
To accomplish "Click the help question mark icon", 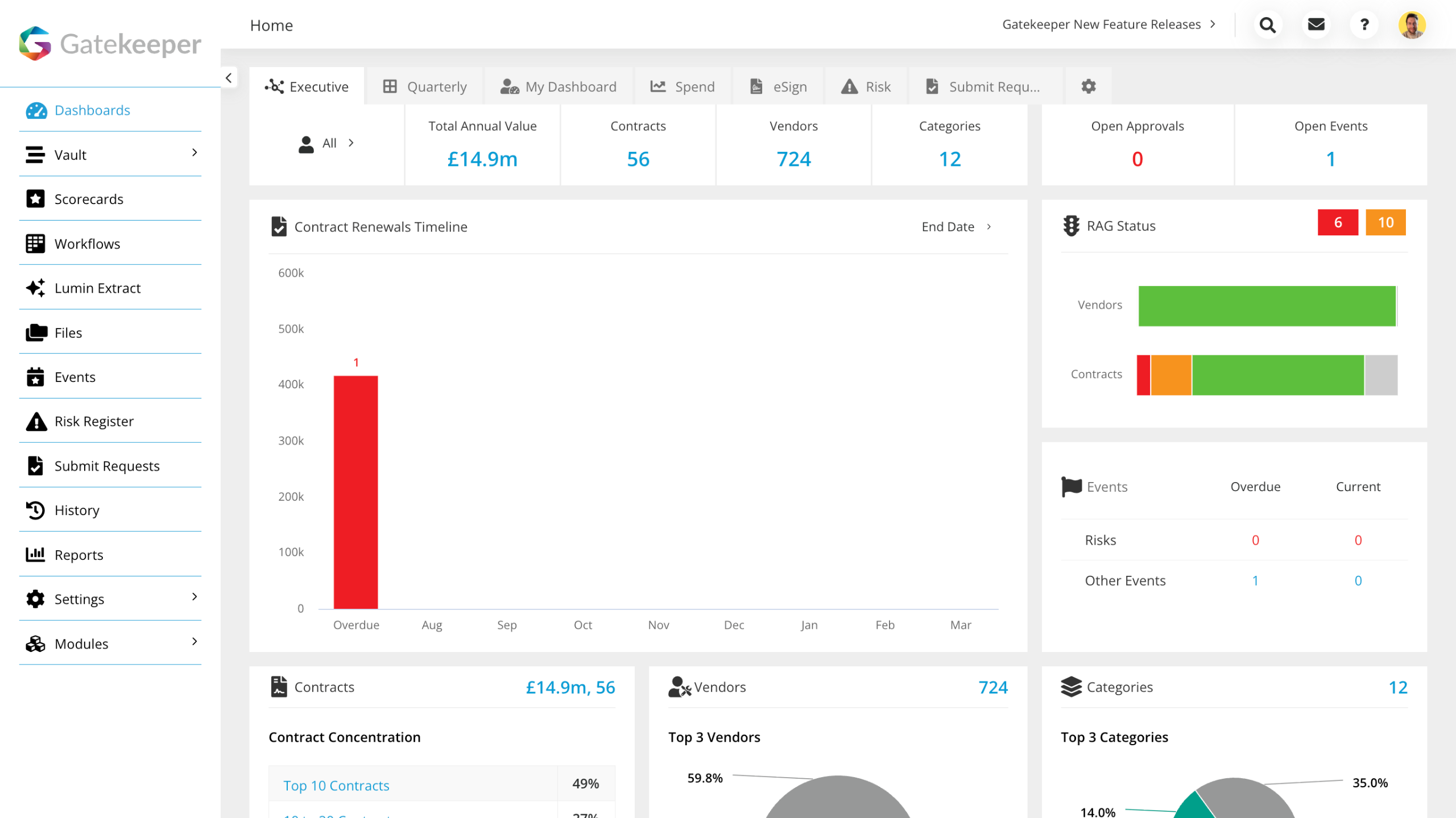I will pos(1364,25).
